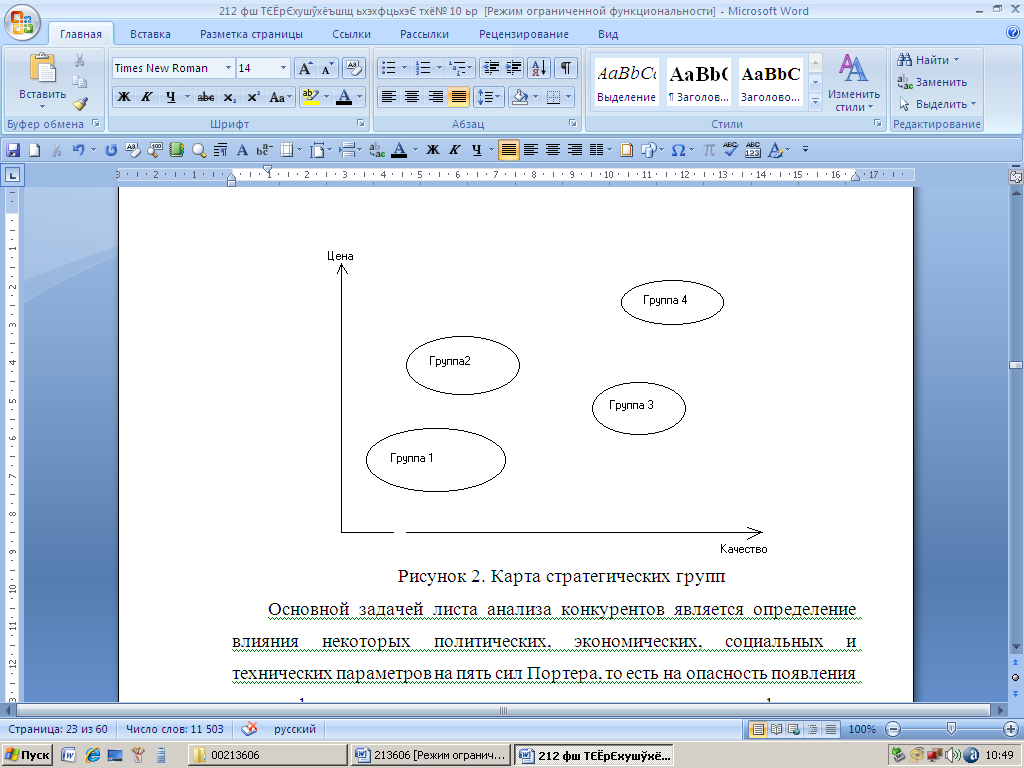Image resolution: width=1024 pixels, height=768 pixels.
Task: Click the zoom slider handle
Action: 952,729
